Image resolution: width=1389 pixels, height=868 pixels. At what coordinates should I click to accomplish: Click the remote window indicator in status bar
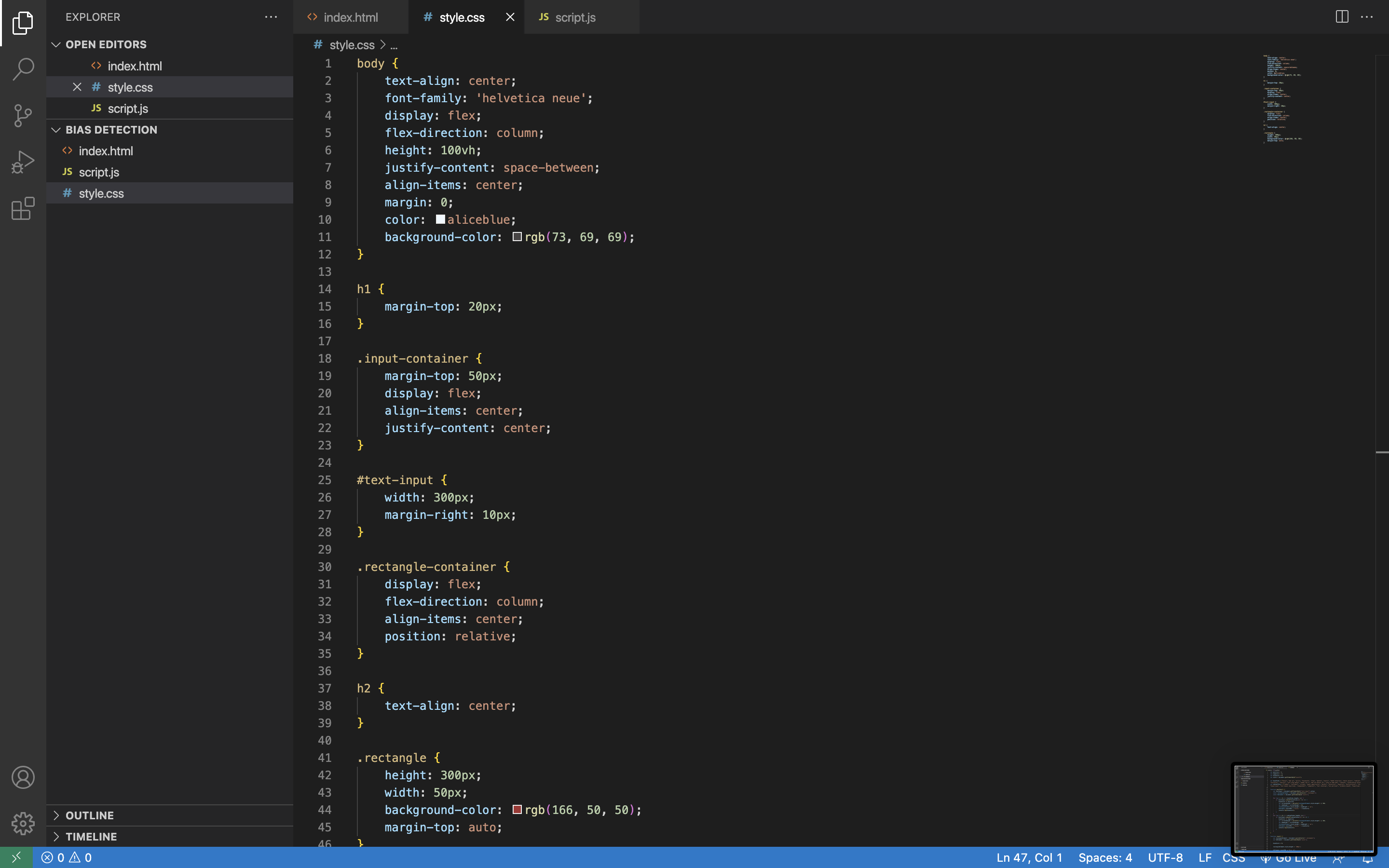pyautogui.click(x=16, y=857)
